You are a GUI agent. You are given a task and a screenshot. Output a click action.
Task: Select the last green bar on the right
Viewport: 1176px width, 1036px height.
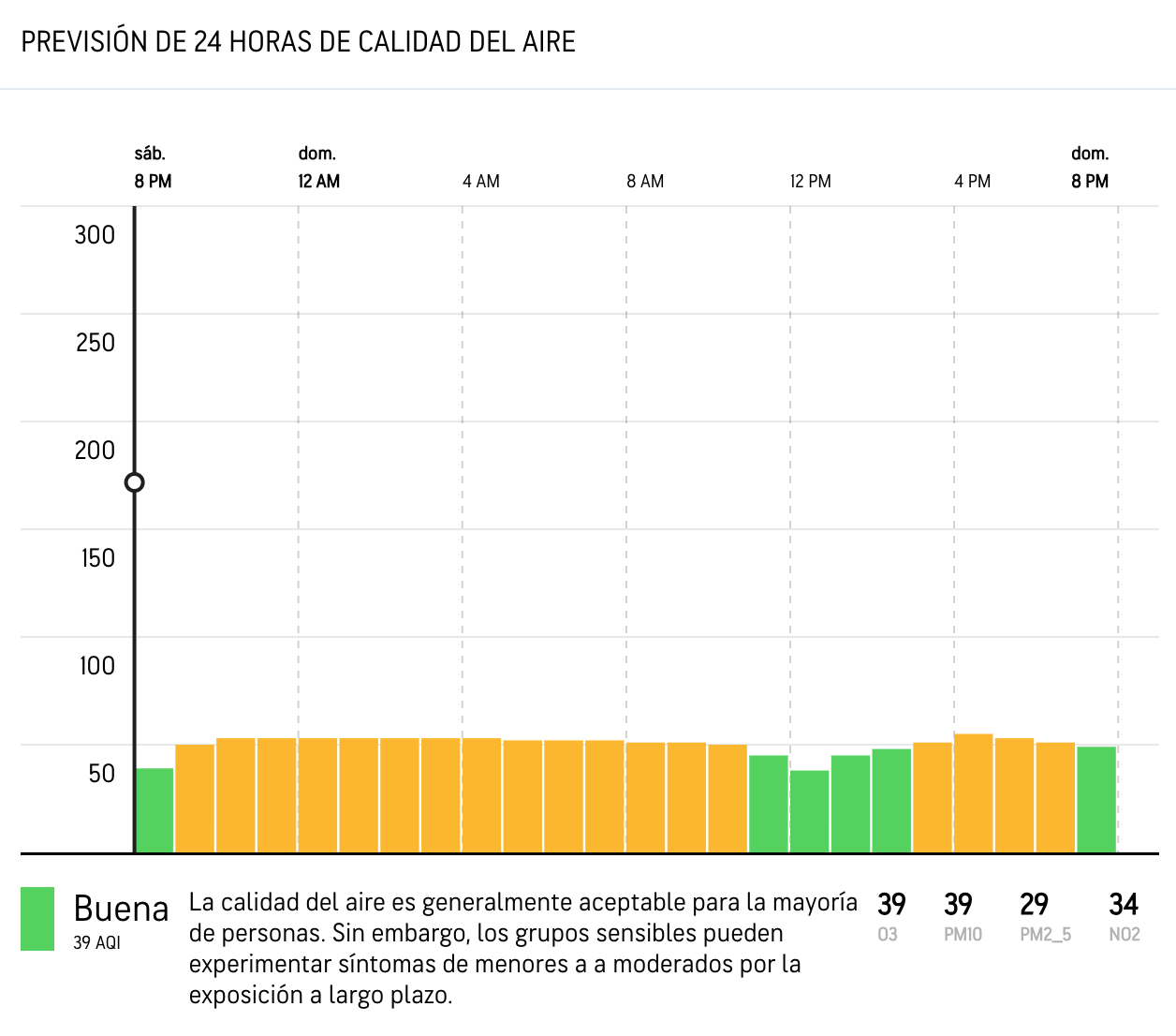pos(1096,799)
